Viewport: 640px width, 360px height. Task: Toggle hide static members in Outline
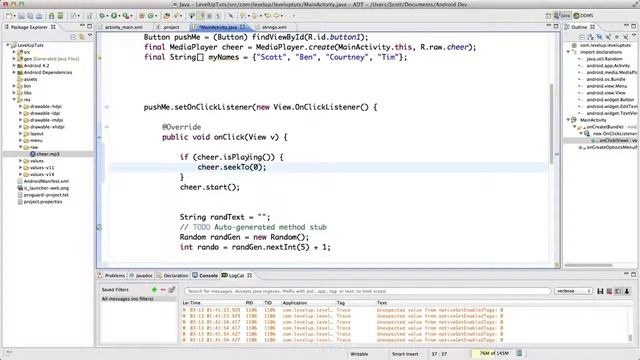pyautogui.click(x=608, y=37)
